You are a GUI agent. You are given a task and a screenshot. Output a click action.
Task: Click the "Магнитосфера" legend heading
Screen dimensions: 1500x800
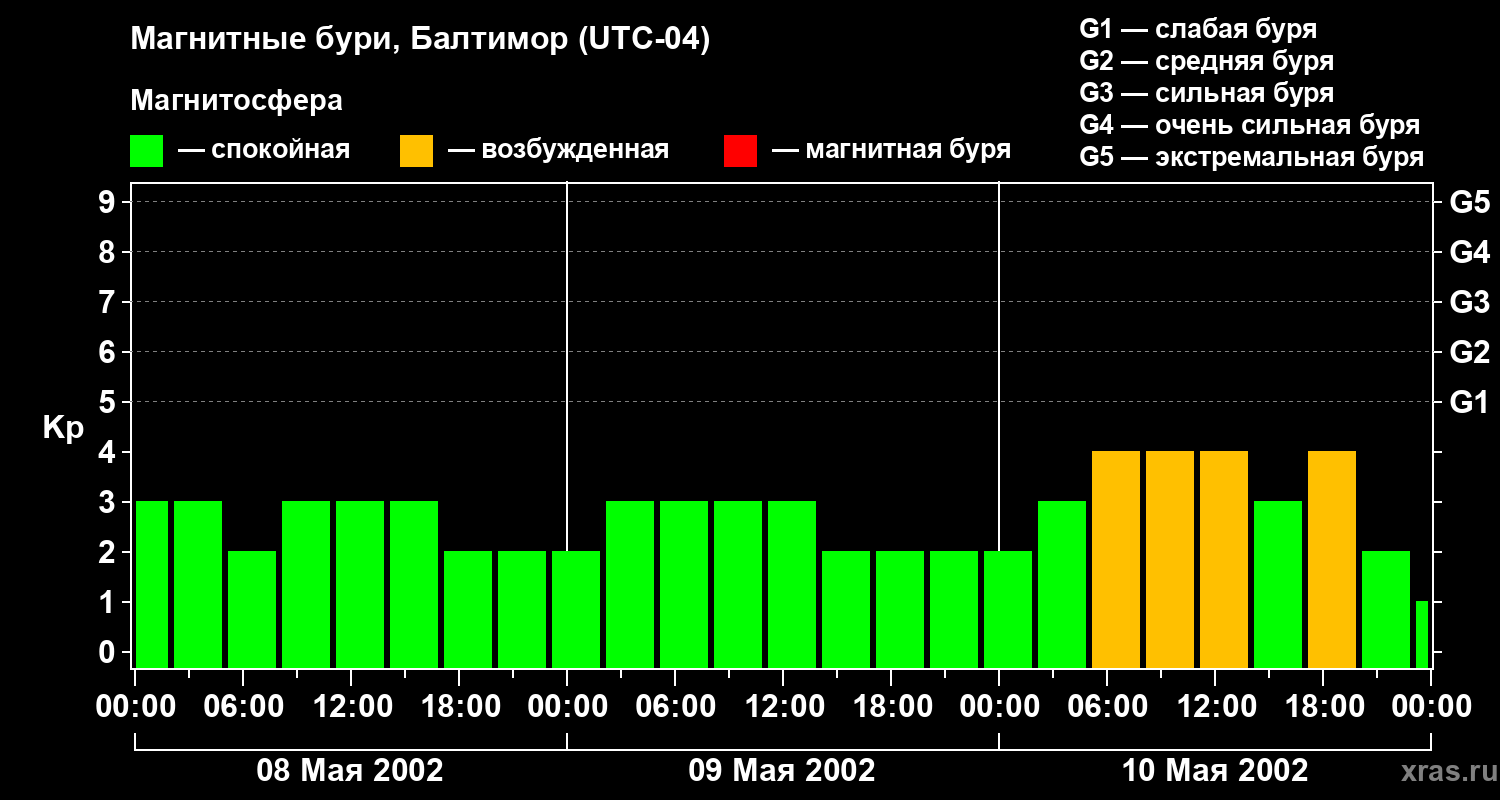(236, 101)
